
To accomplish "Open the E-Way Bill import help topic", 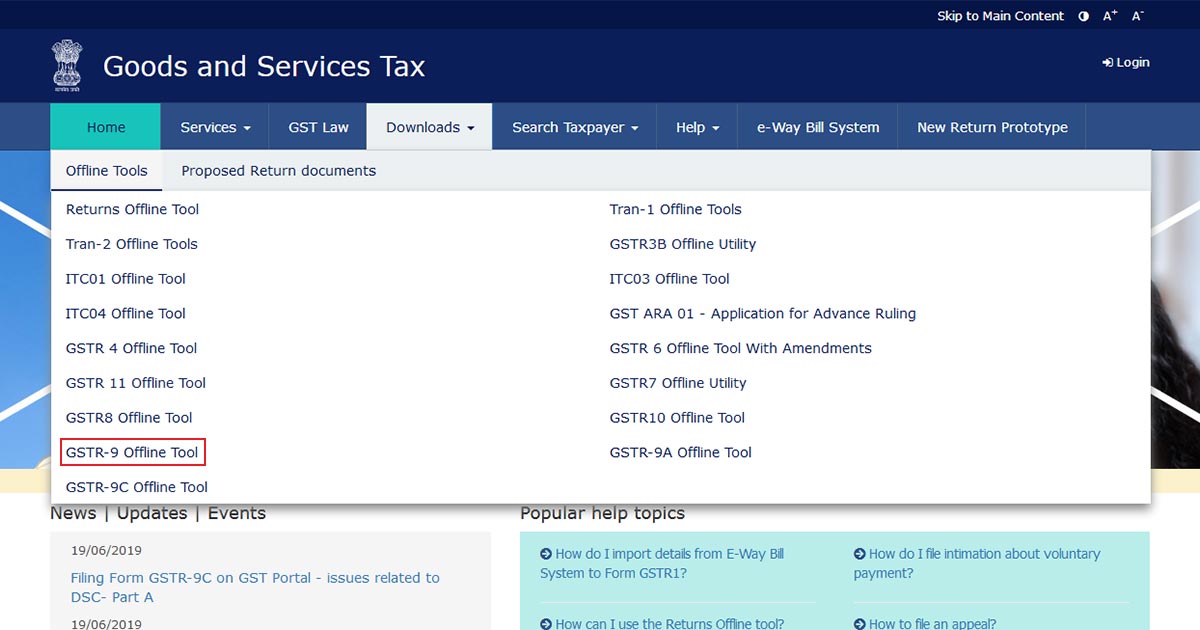I will [x=661, y=564].
